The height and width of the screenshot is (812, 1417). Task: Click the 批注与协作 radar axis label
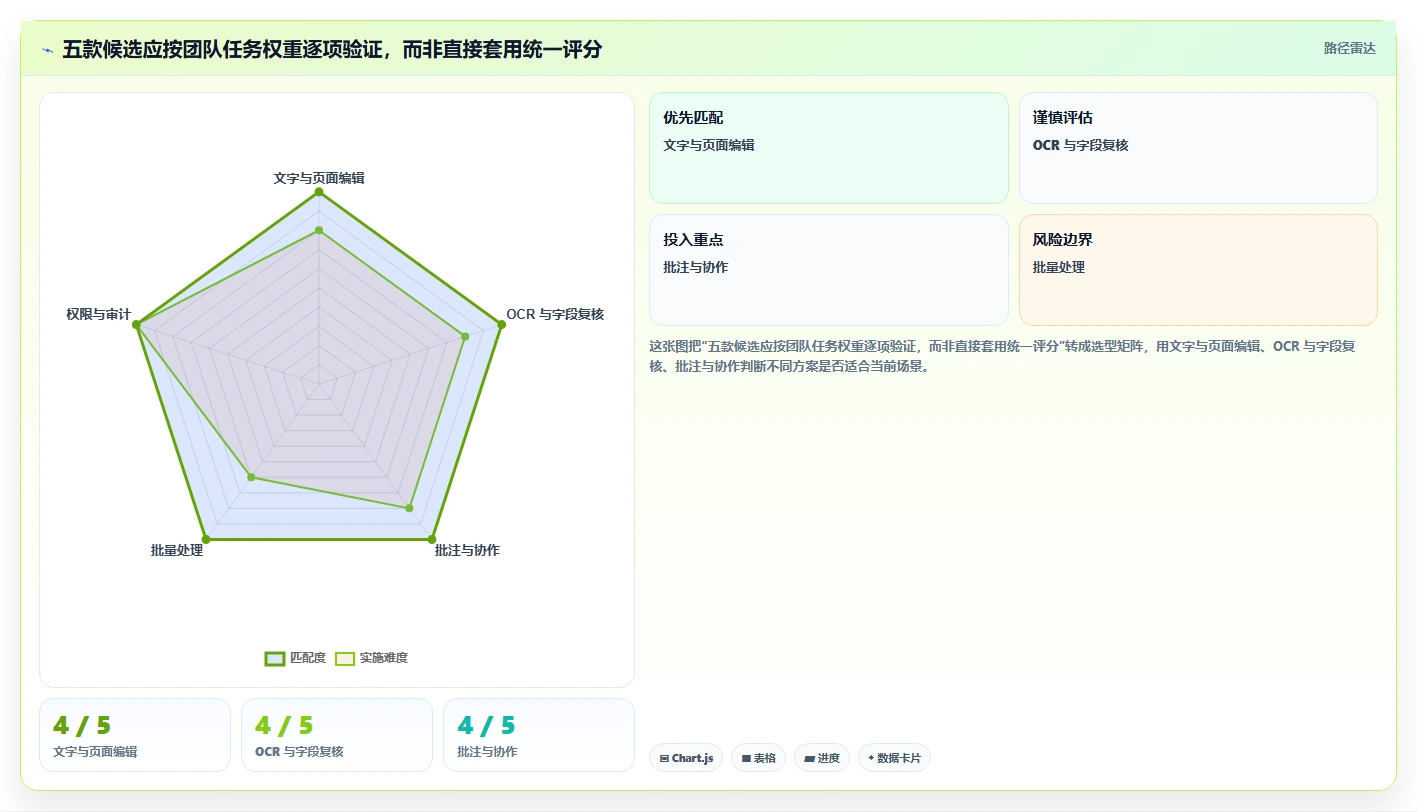[x=467, y=550]
